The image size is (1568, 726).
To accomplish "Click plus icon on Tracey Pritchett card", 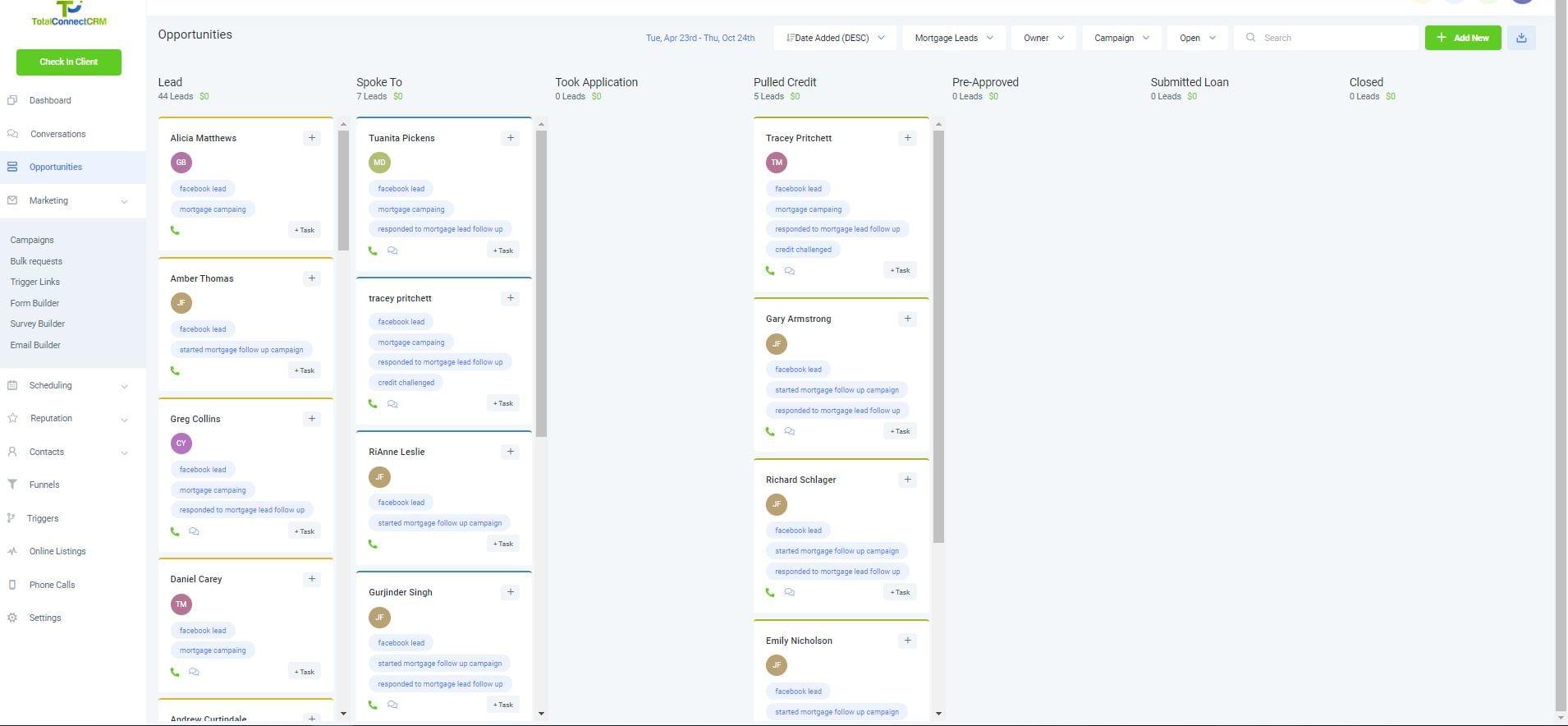I will coord(907,138).
